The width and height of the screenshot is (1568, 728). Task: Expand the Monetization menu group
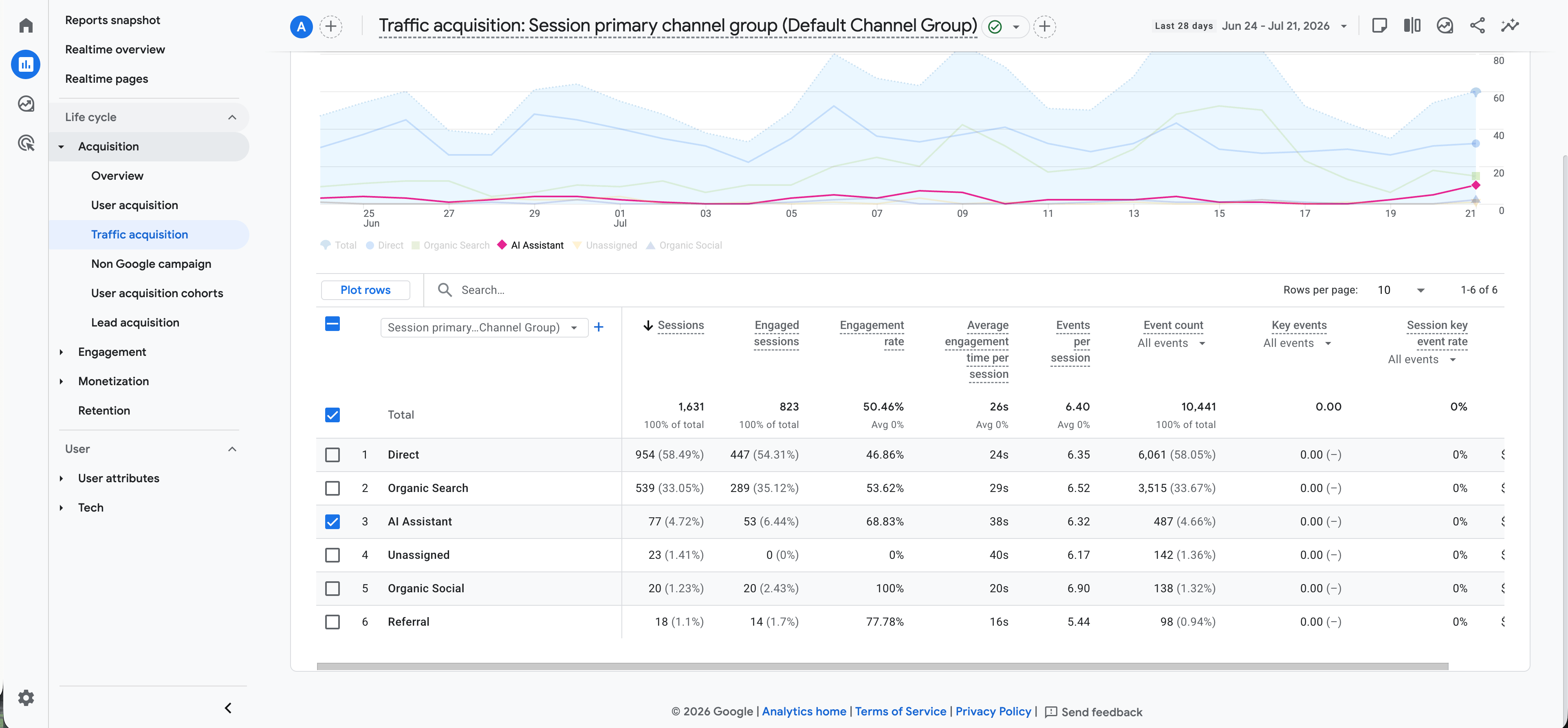62,381
